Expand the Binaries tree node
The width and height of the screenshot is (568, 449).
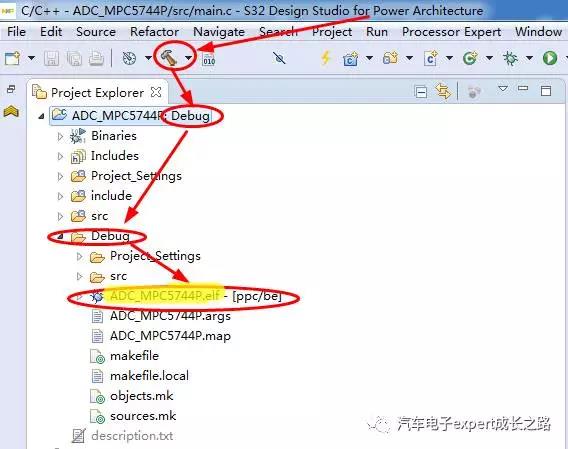(x=60, y=137)
